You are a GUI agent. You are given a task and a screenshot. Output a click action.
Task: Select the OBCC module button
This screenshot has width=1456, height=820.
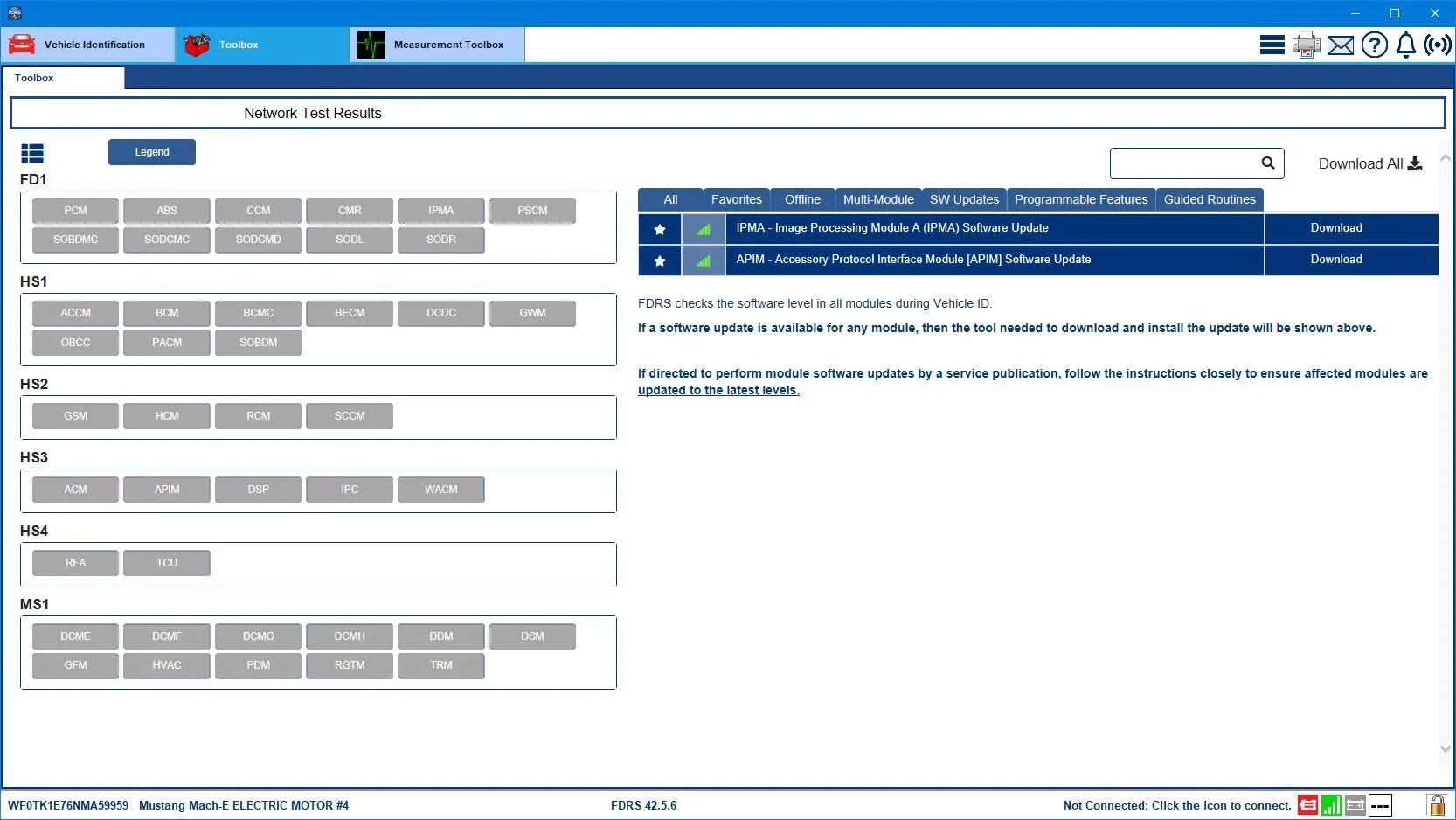coord(75,343)
